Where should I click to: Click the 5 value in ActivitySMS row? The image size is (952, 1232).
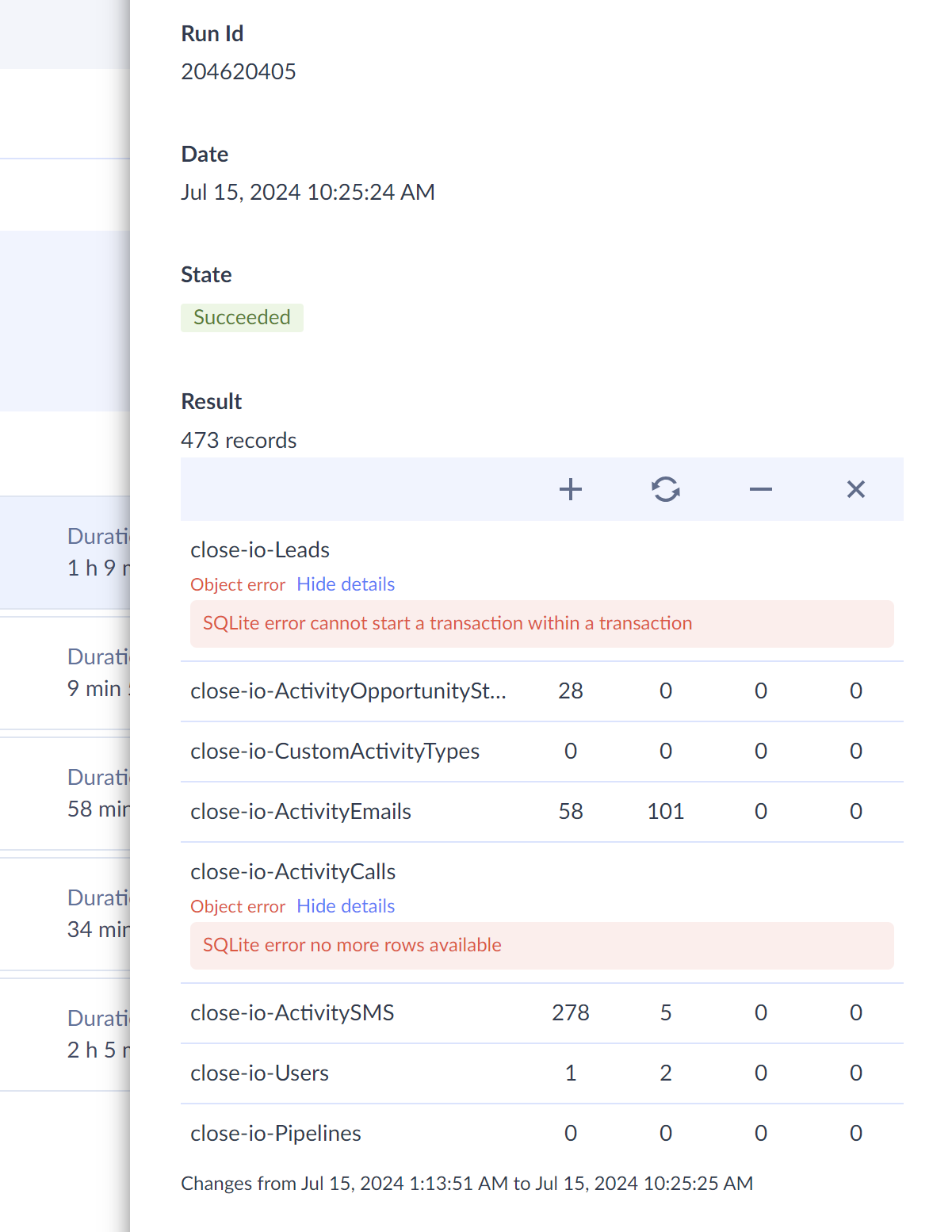tap(666, 1012)
